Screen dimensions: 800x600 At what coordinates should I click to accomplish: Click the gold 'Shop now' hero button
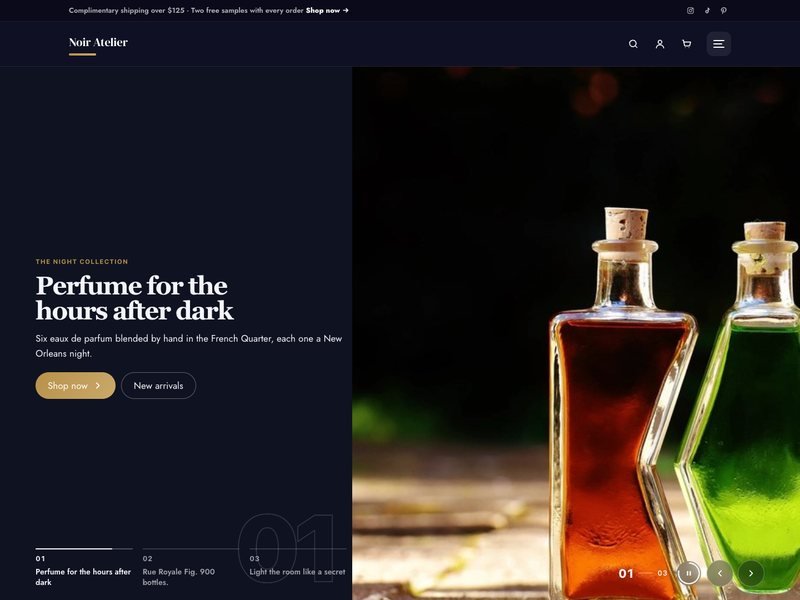[76, 386]
